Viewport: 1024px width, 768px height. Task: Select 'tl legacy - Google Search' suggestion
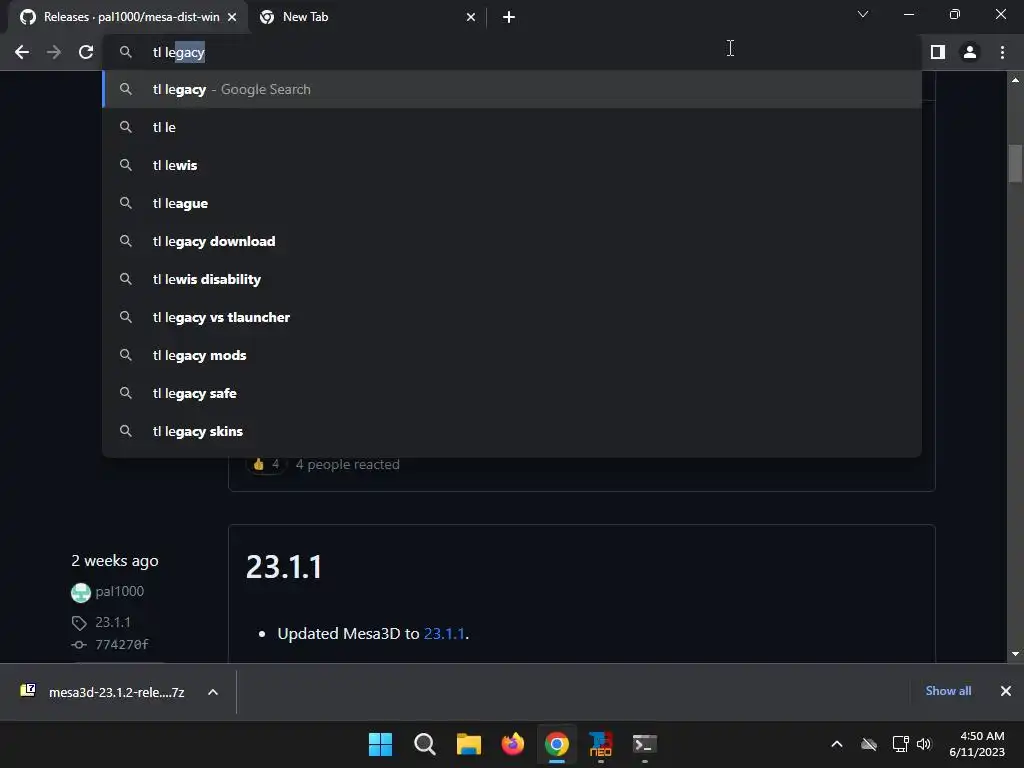[512, 89]
